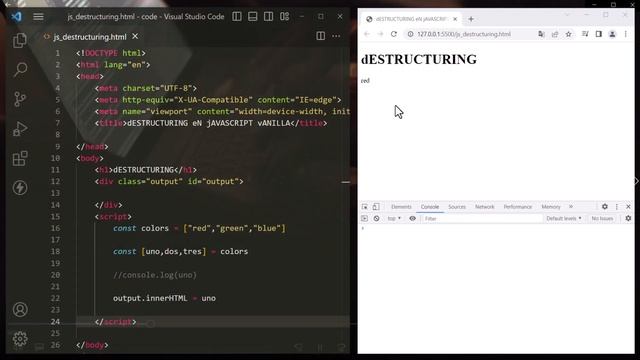Click the dESTRUCTURING heading in the page

tap(419, 60)
